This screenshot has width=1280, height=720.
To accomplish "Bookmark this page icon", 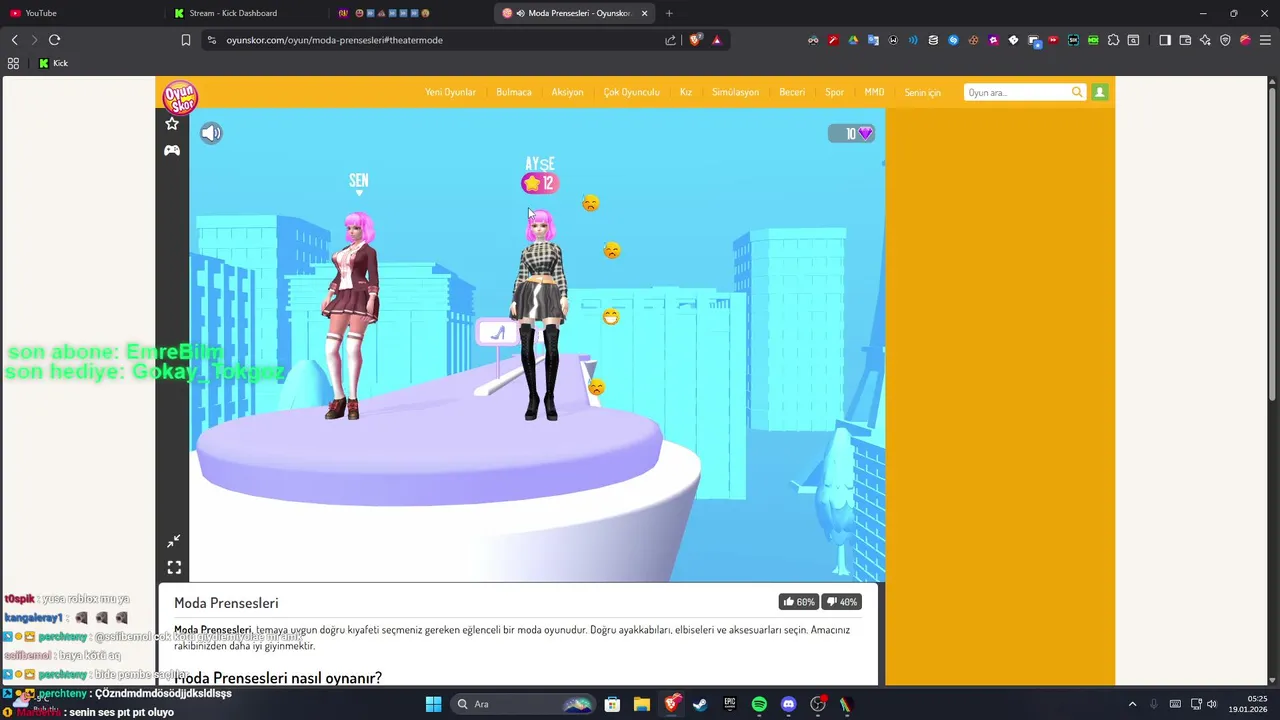I will click(x=185, y=40).
